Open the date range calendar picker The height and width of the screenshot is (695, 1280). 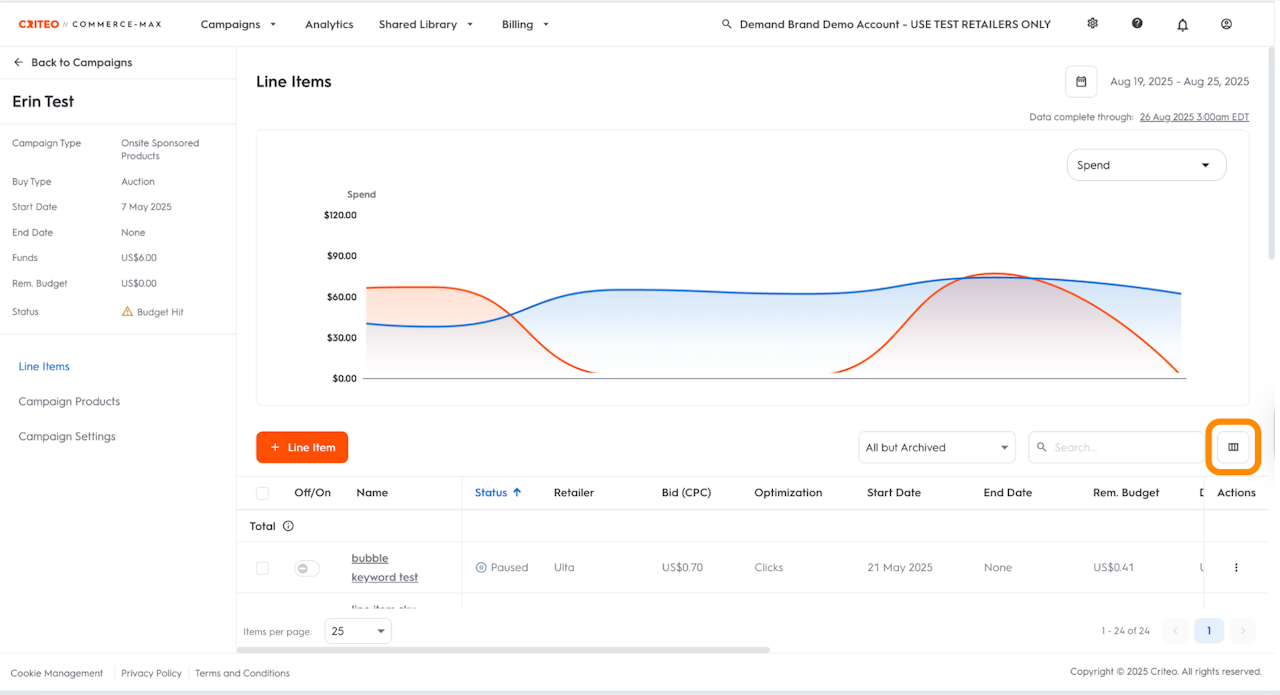pyautogui.click(x=1081, y=82)
